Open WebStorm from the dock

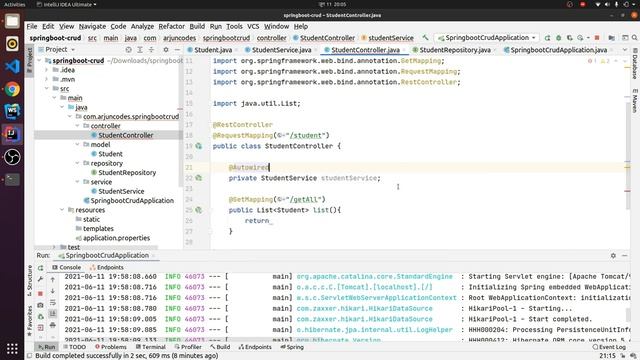tap(12, 111)
